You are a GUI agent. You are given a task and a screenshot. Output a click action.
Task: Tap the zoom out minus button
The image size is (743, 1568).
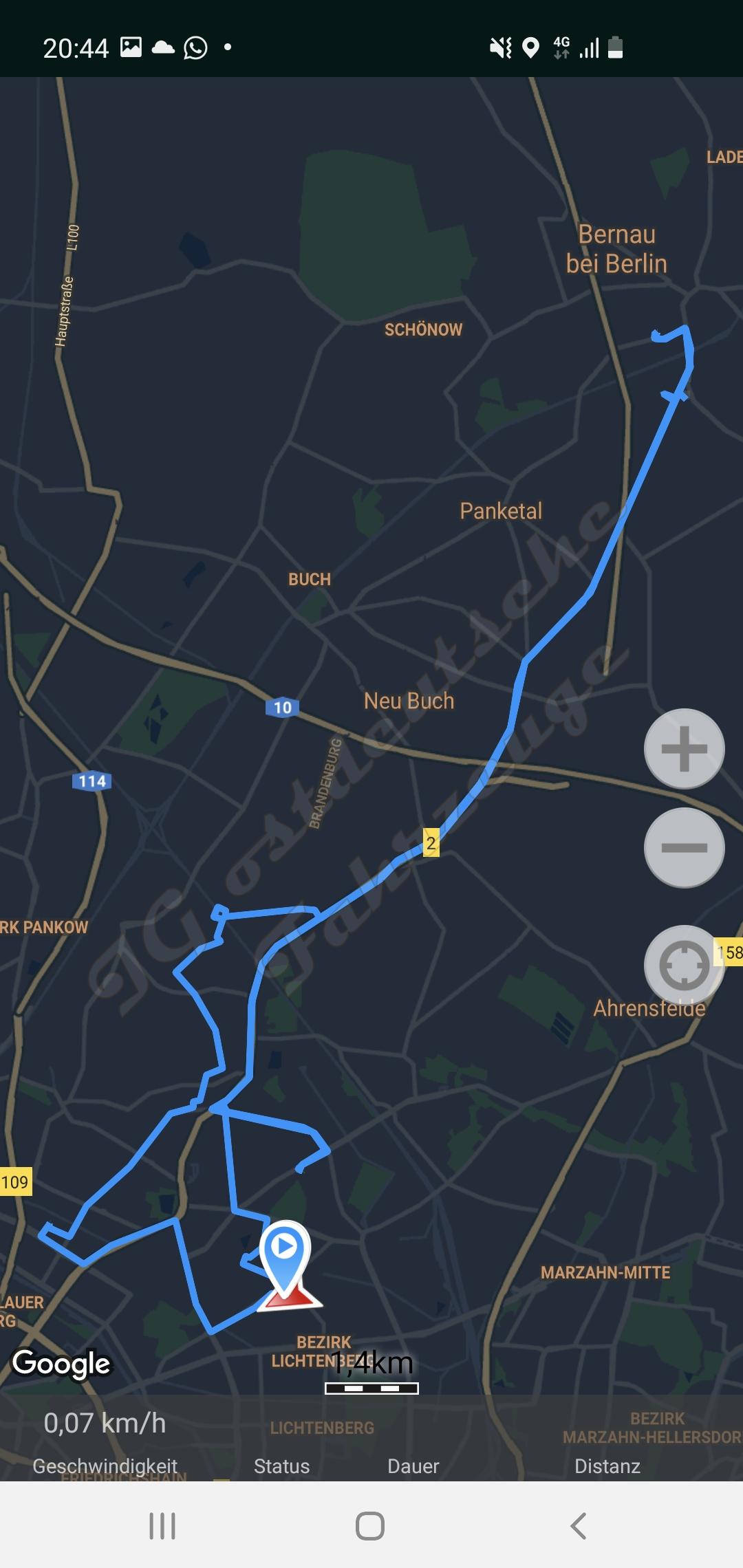tap(684, 847)
